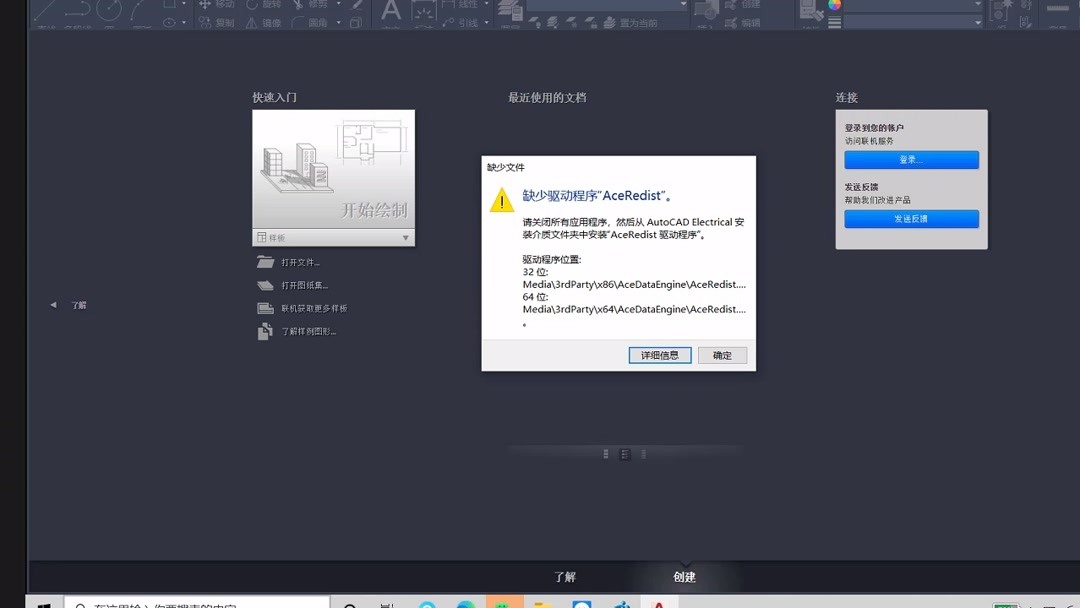Switch to the 创建 tab at bottom
This screenshot has height=608, width=1080.
[x=685, y=577]
